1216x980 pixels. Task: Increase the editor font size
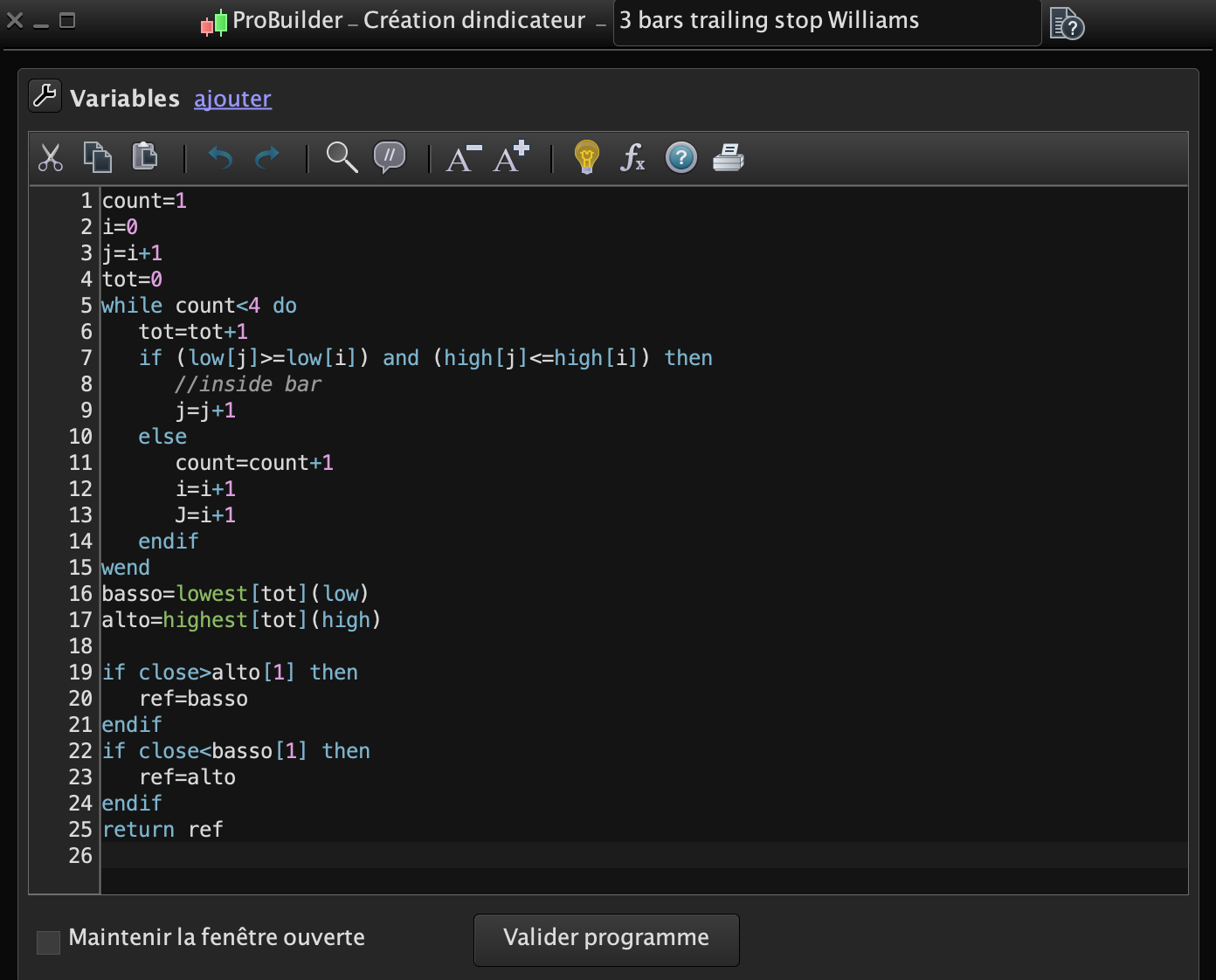[511, 157]
